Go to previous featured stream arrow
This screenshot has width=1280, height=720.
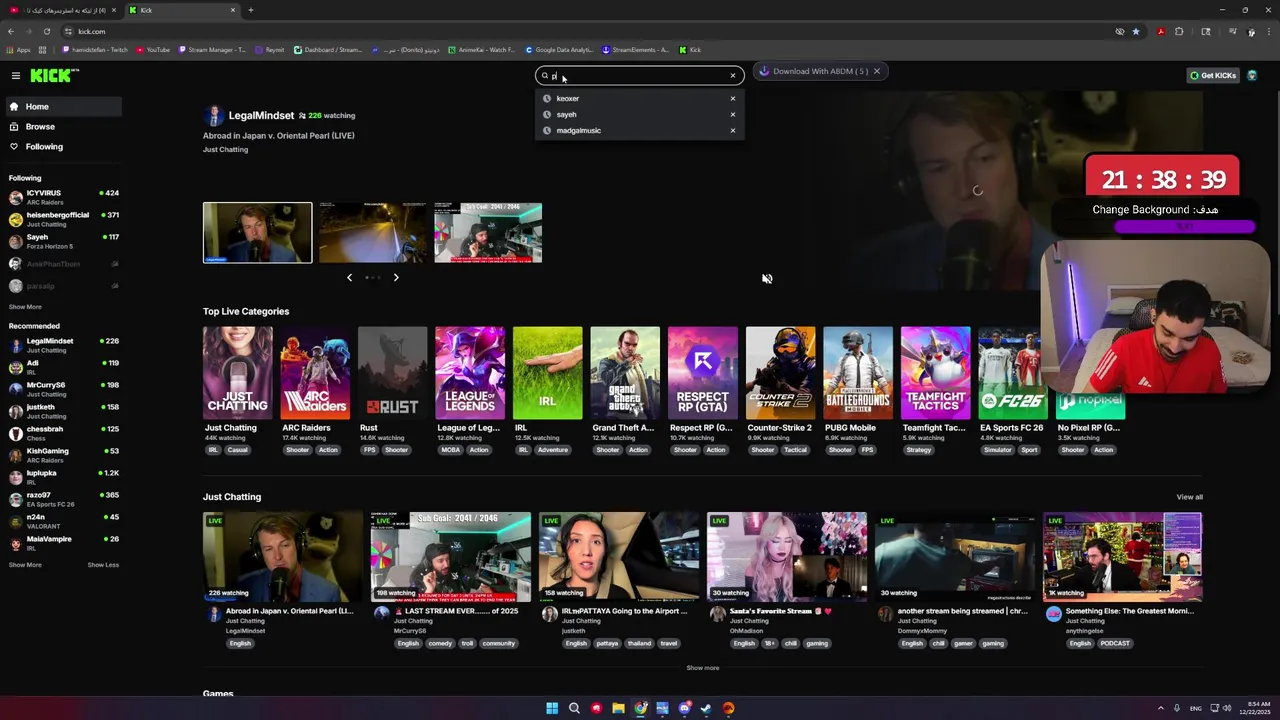pos(349,277)
